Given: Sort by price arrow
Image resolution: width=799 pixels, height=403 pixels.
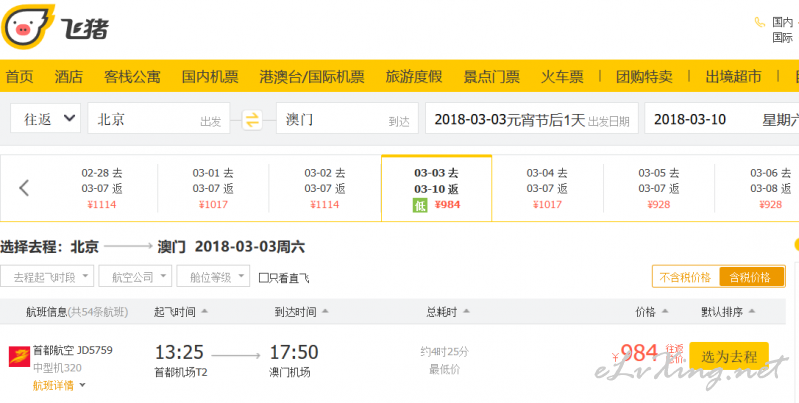Looking at the screenshot, I should [664, 311].
